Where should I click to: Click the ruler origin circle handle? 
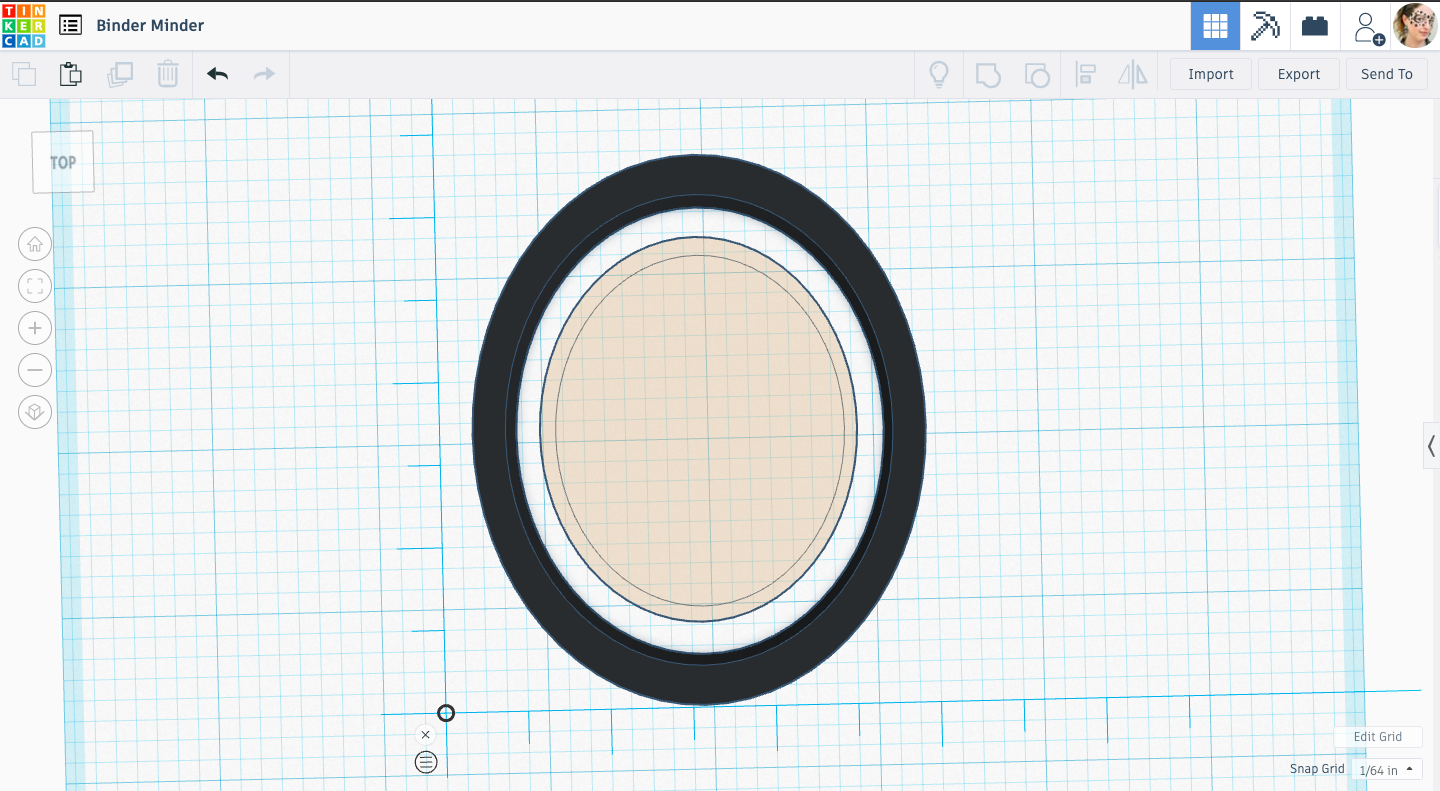pos(446,713)
